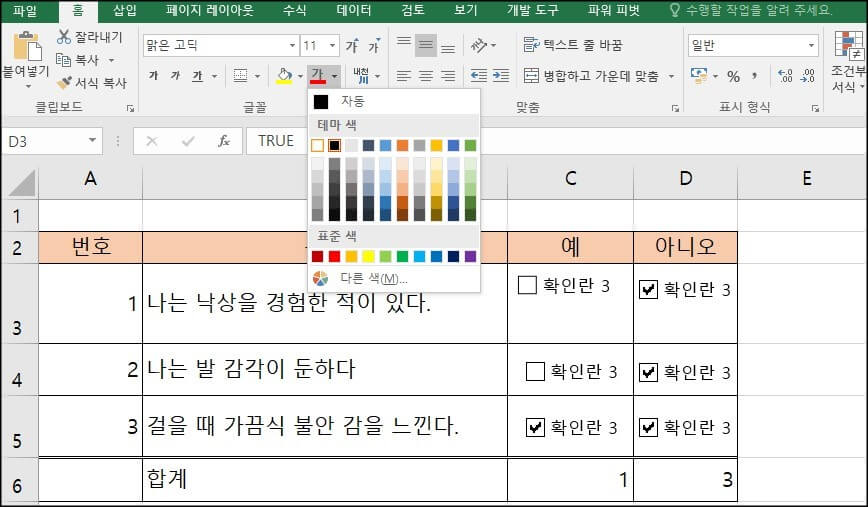868x507 pixels.
Task: Switch to the 개발 도구 tab
Action: pyautogui.click(x=533, y=11)
